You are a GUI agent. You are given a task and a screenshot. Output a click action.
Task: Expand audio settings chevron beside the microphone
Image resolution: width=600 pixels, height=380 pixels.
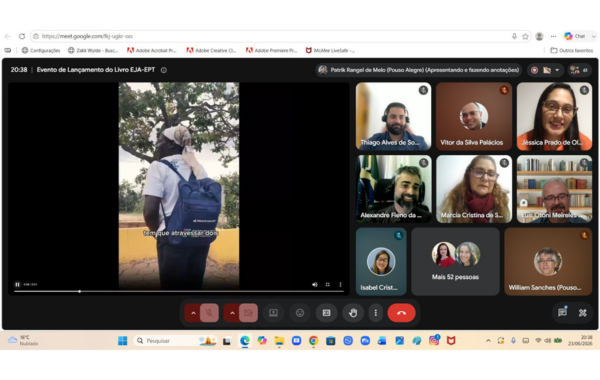pos(193,313)
